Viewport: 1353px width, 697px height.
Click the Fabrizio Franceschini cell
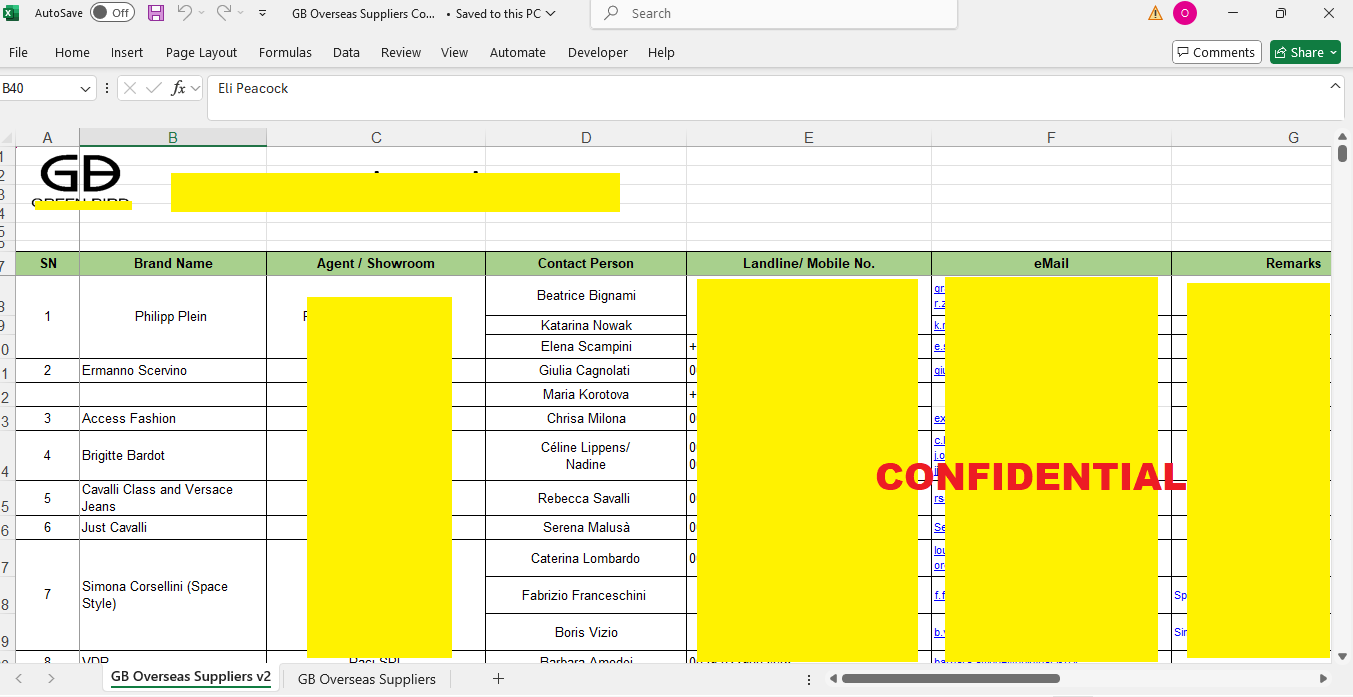pos(586,595)
